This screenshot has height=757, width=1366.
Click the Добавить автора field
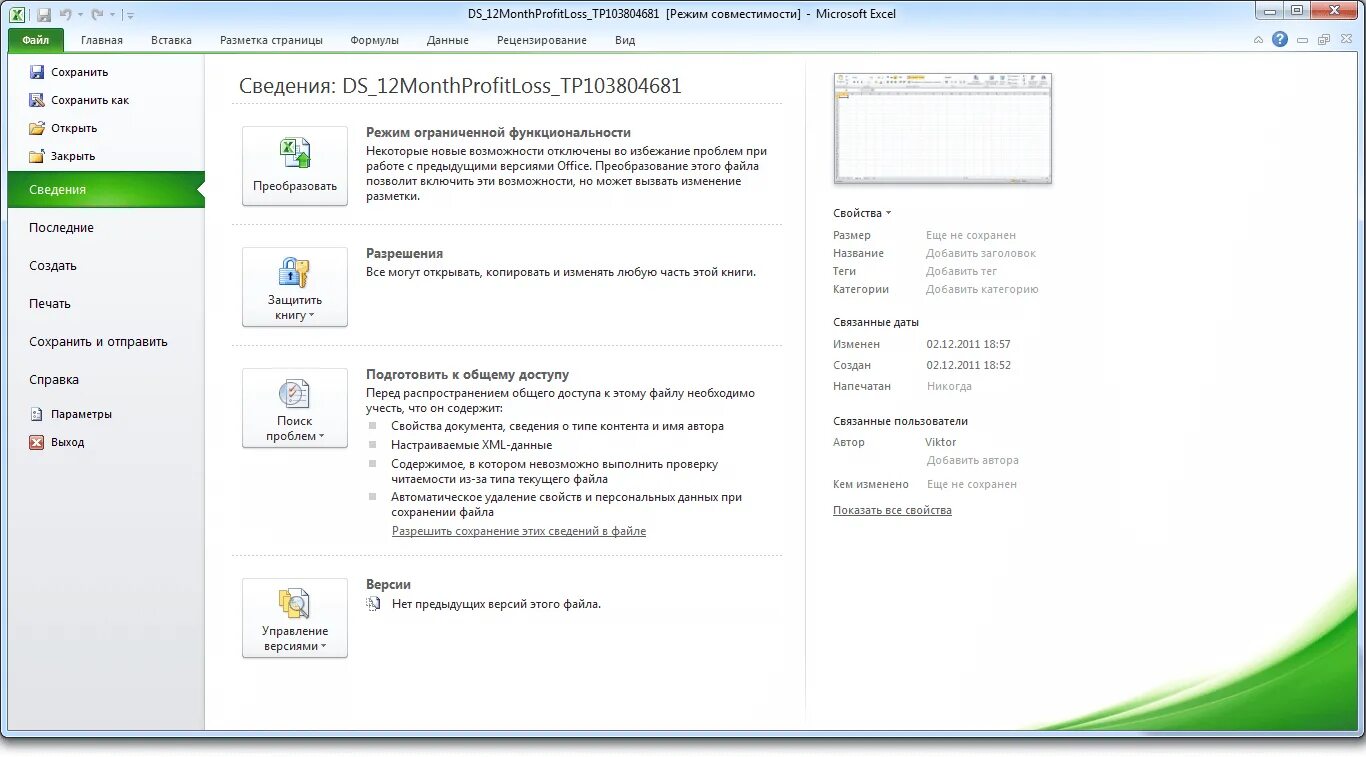coord(973,460)
